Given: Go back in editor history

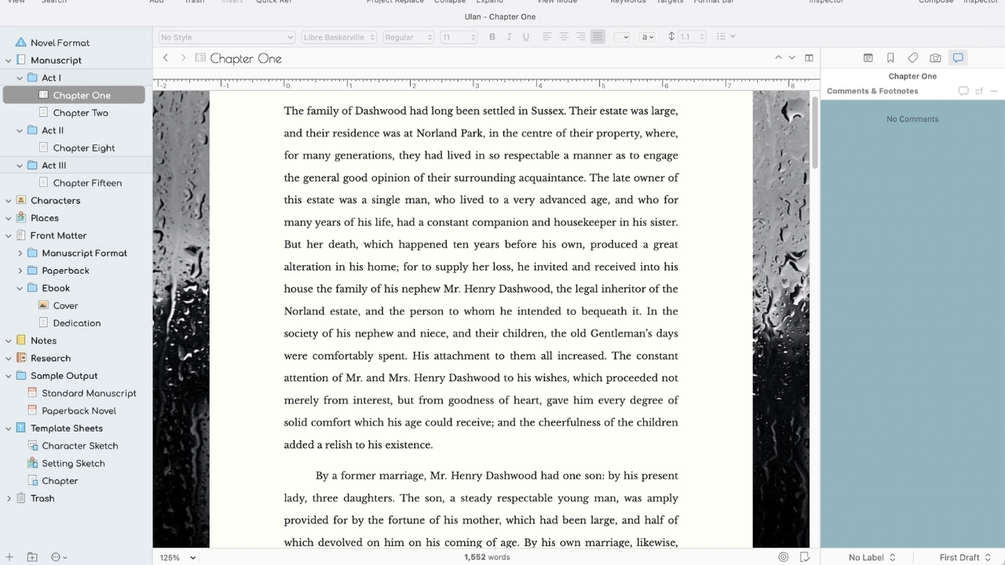Looking at the screenshot, I should [x=165, y=58].
